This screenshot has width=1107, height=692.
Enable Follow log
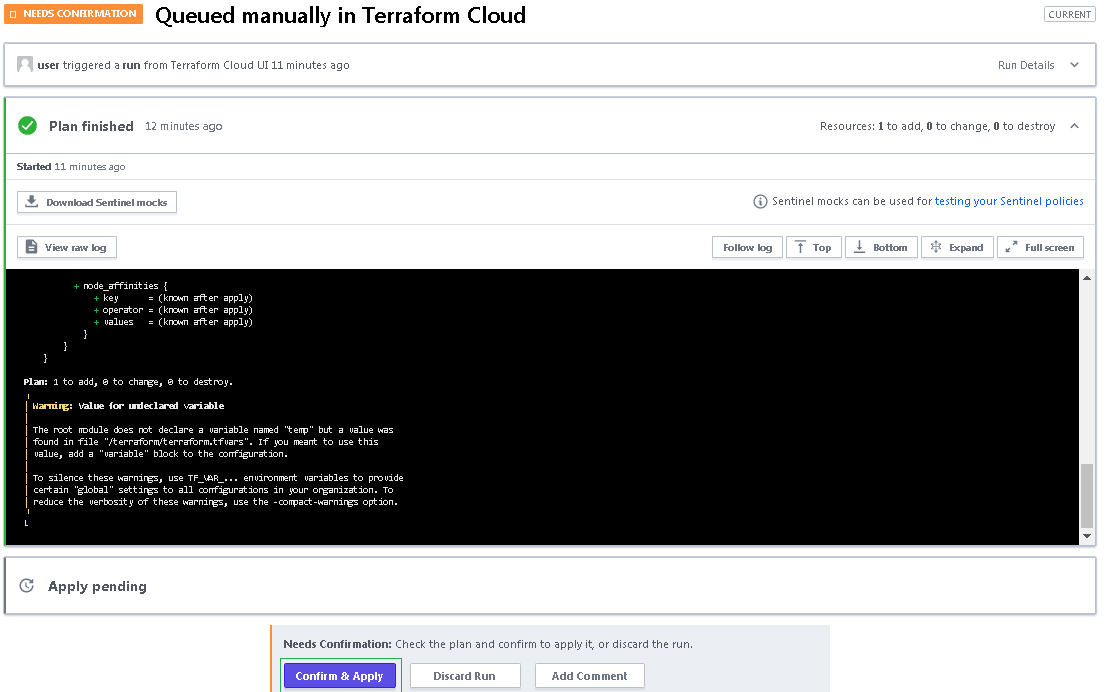click(x=747, y=247)
